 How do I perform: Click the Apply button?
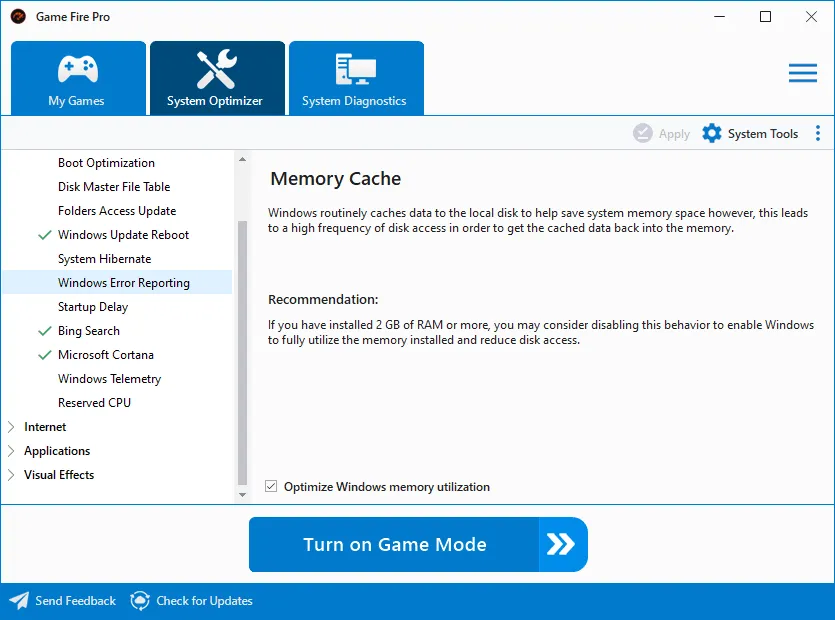(662, 134)
